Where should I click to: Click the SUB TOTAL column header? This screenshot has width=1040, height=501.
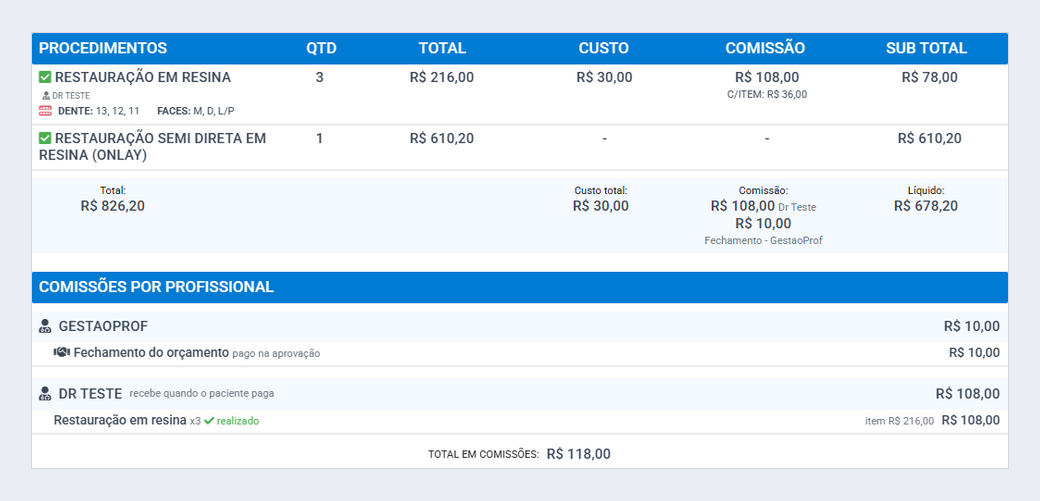coord(927,48)
